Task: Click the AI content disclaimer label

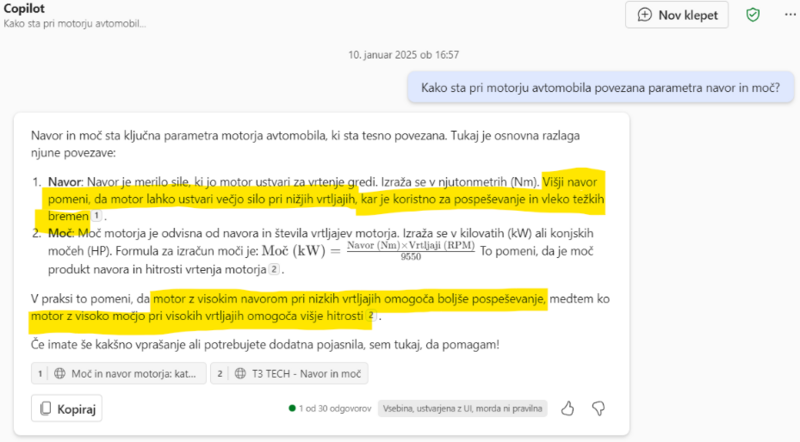Action: (x=462, y=408)
